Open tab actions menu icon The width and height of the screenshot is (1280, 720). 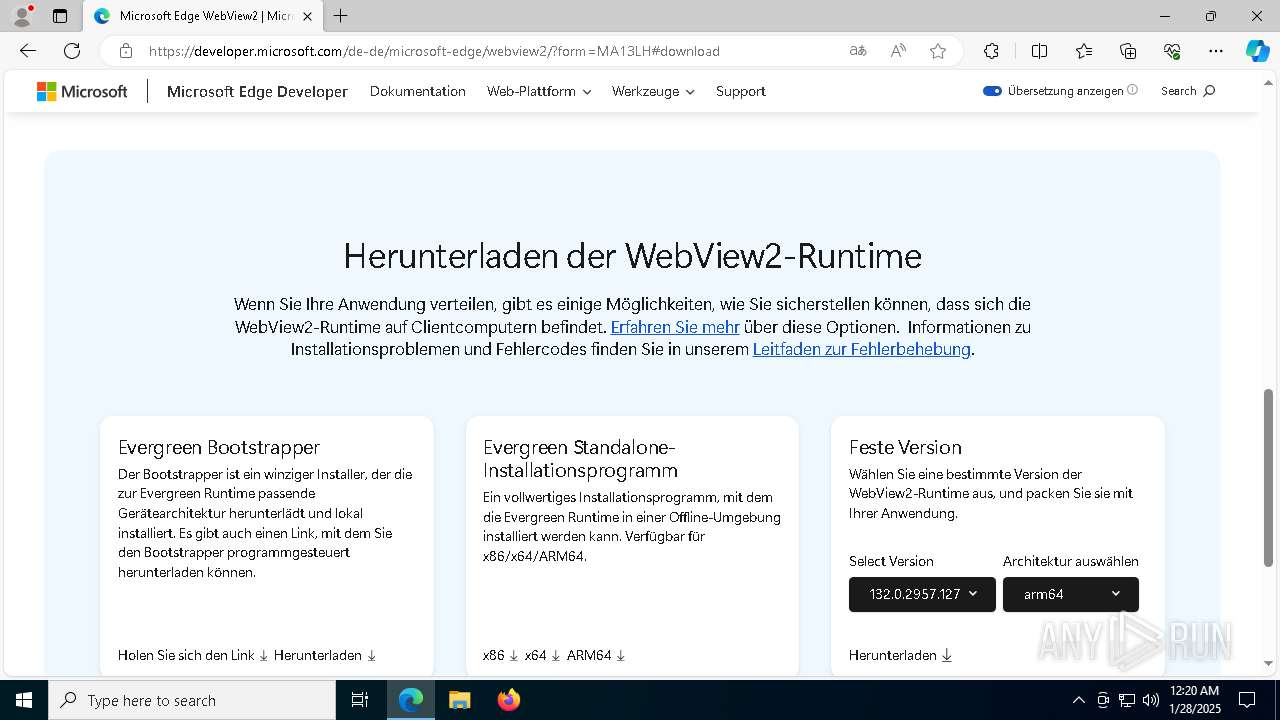pos(60,16)
